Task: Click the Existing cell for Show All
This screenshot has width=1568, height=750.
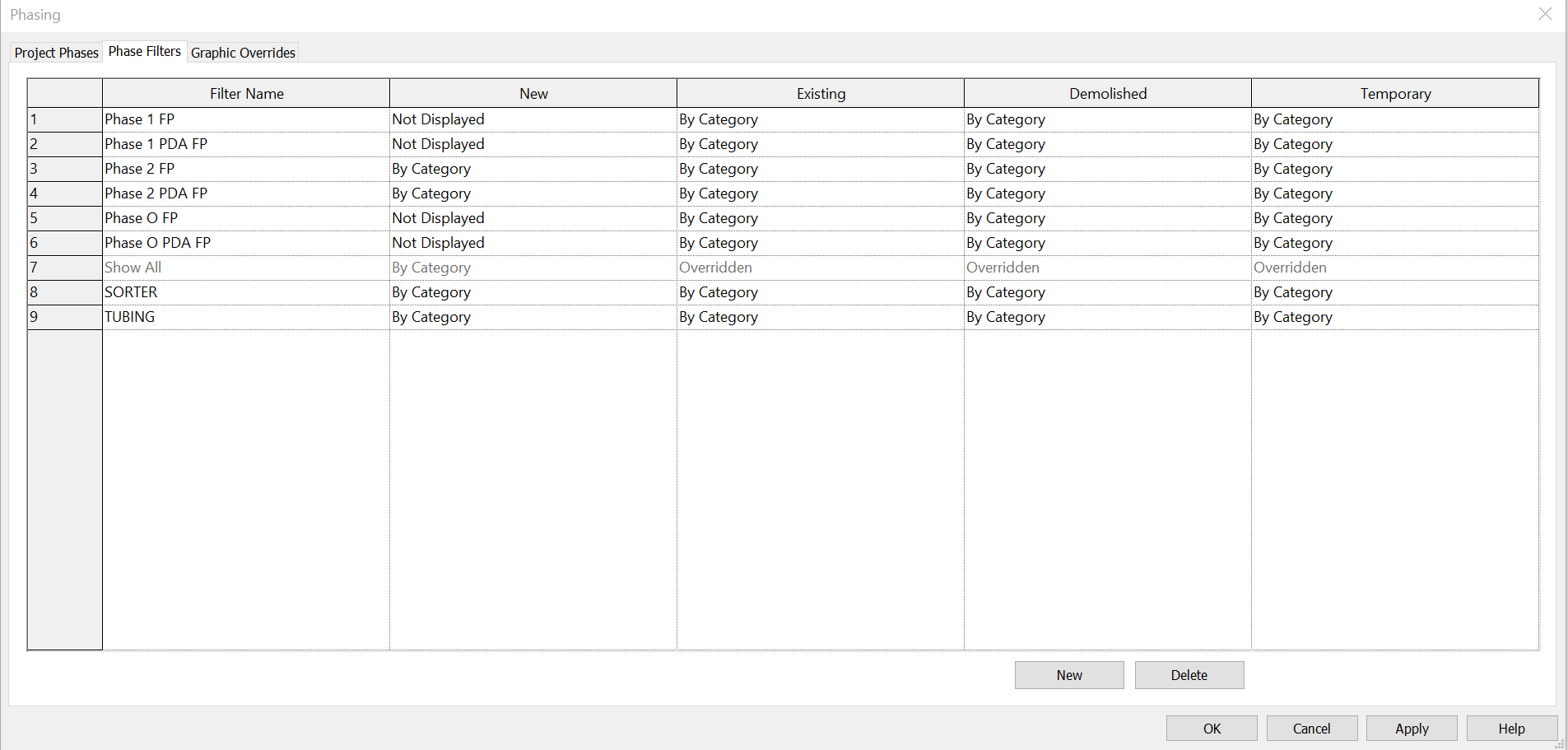Action: click(x=821, y=268)
